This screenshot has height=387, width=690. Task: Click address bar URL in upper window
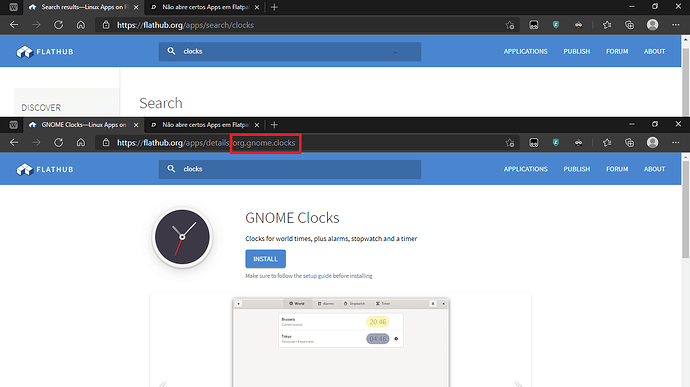click(185, 25)
